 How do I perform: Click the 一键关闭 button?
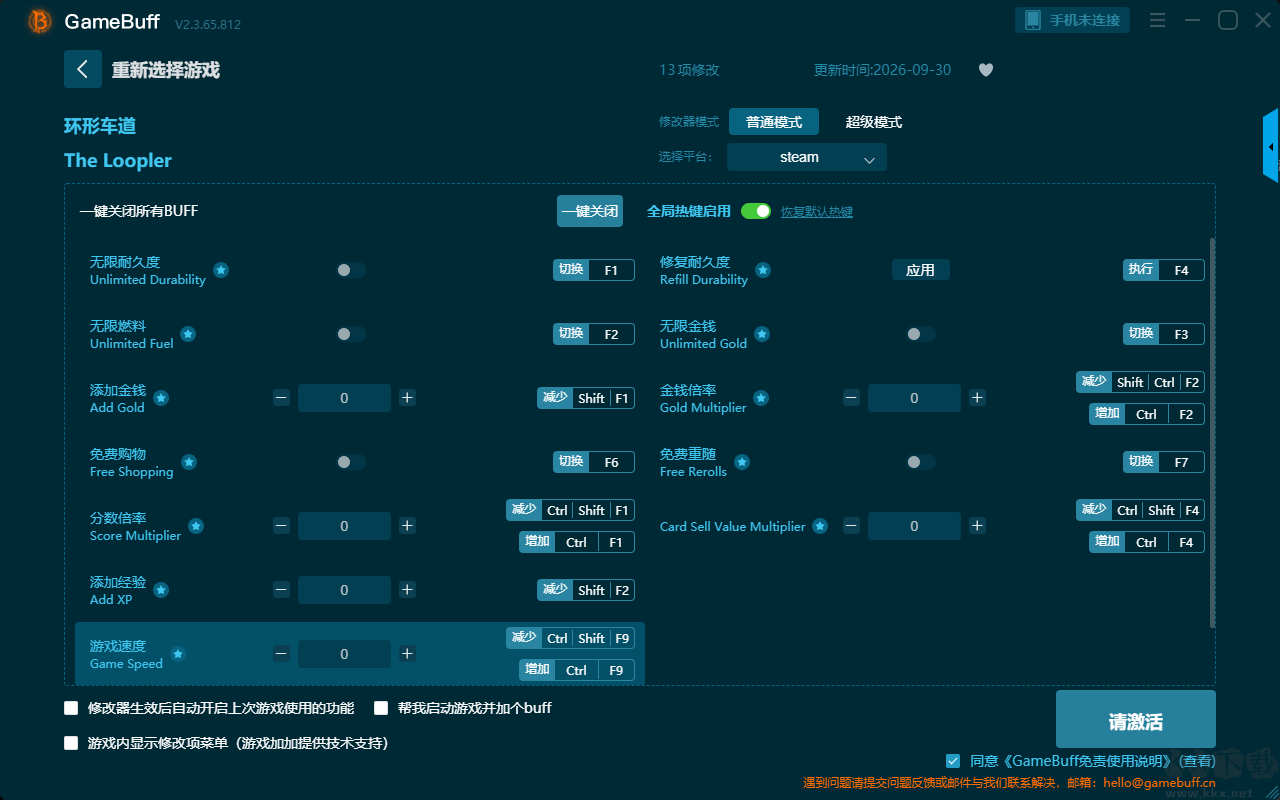tap(590, 211)
